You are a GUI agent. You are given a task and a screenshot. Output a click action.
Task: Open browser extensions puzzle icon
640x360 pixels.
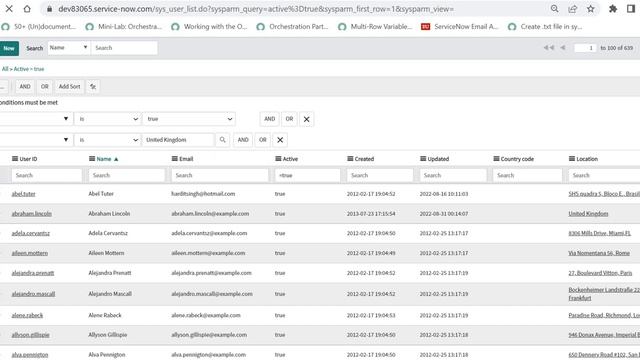pyautogui.click(x=613, y=9)
